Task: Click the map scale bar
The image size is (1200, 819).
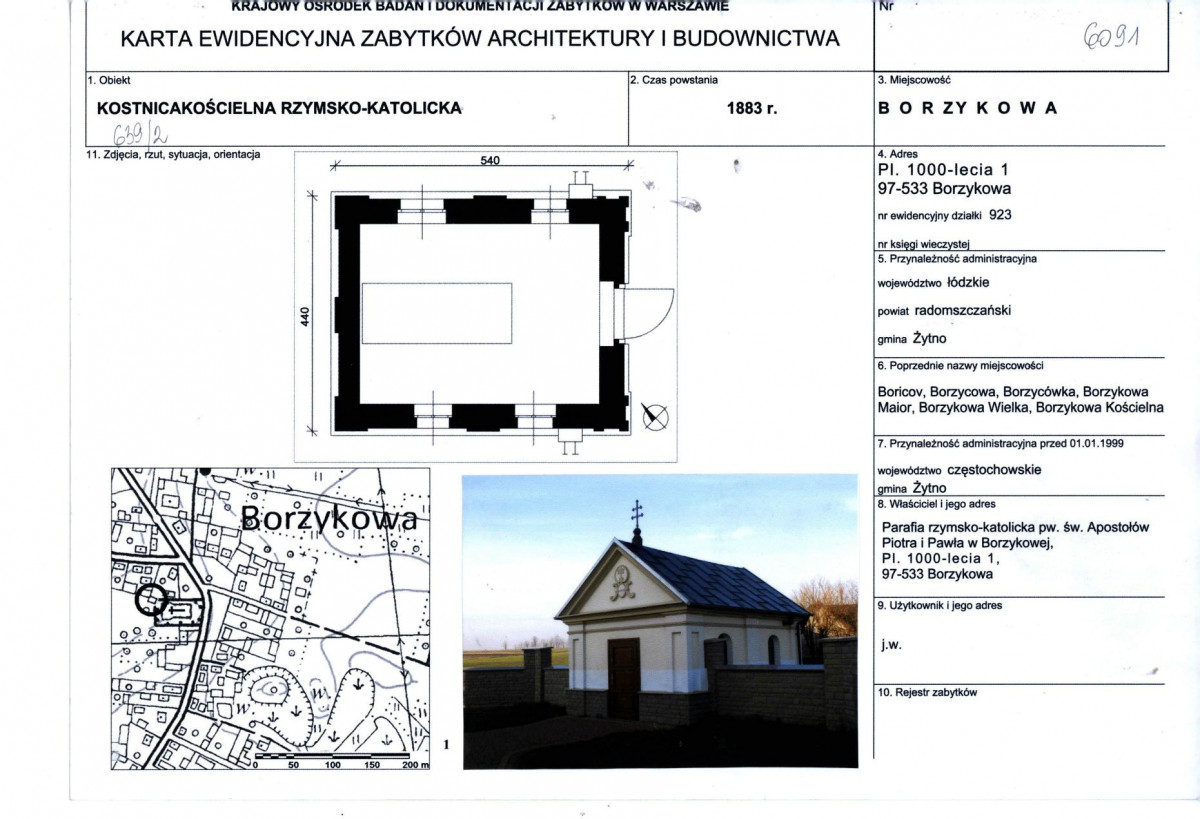Action: pyautogui.click(x=337, y=760)
